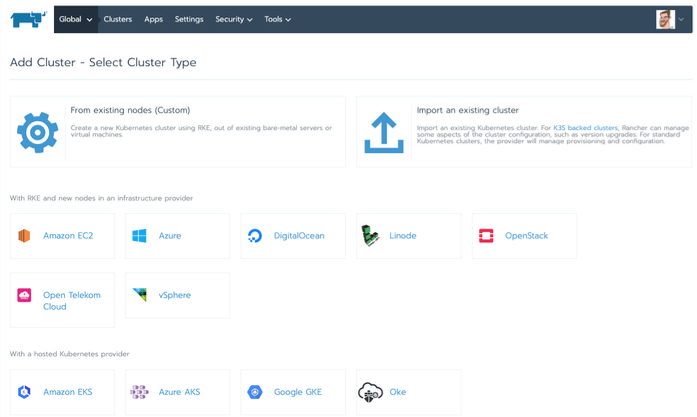Open the user avatar account menu

670,19
